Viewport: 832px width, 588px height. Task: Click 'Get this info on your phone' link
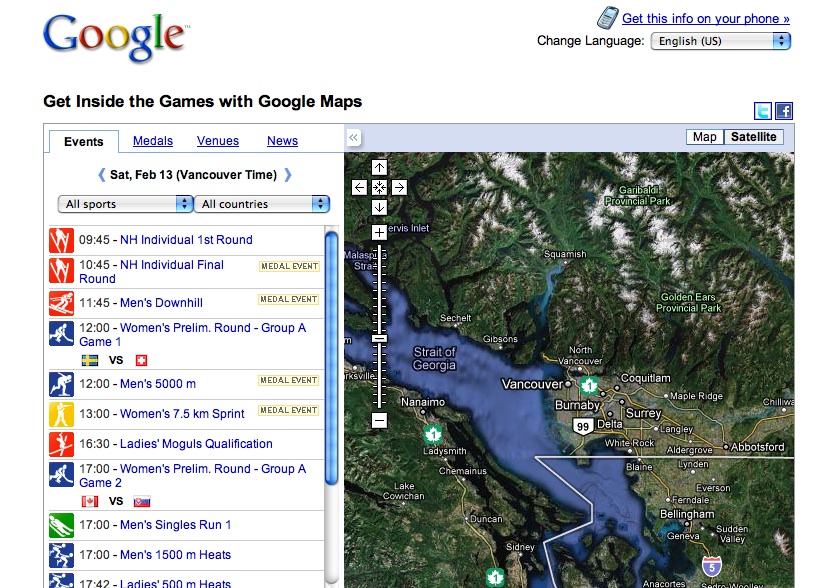pos(705,18)
